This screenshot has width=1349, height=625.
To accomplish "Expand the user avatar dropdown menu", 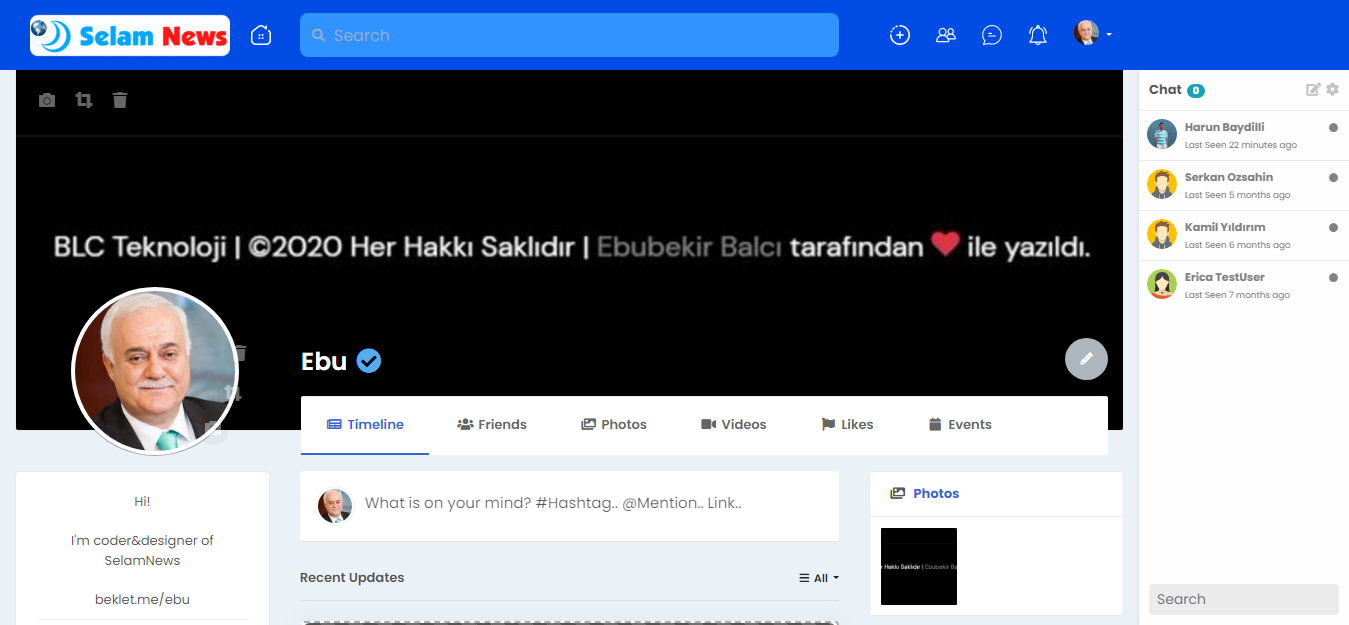I will pos(1092,34).
